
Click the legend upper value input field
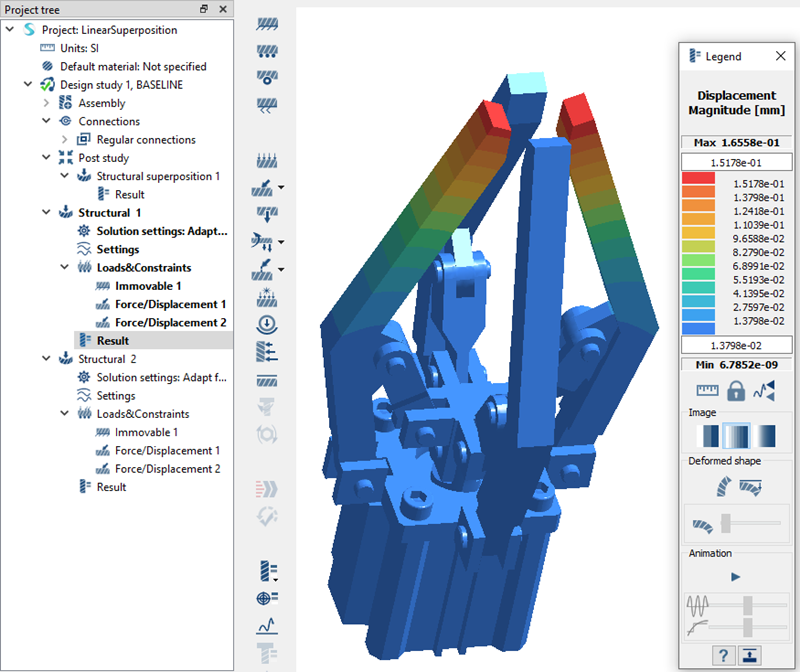tap(735, 162)
